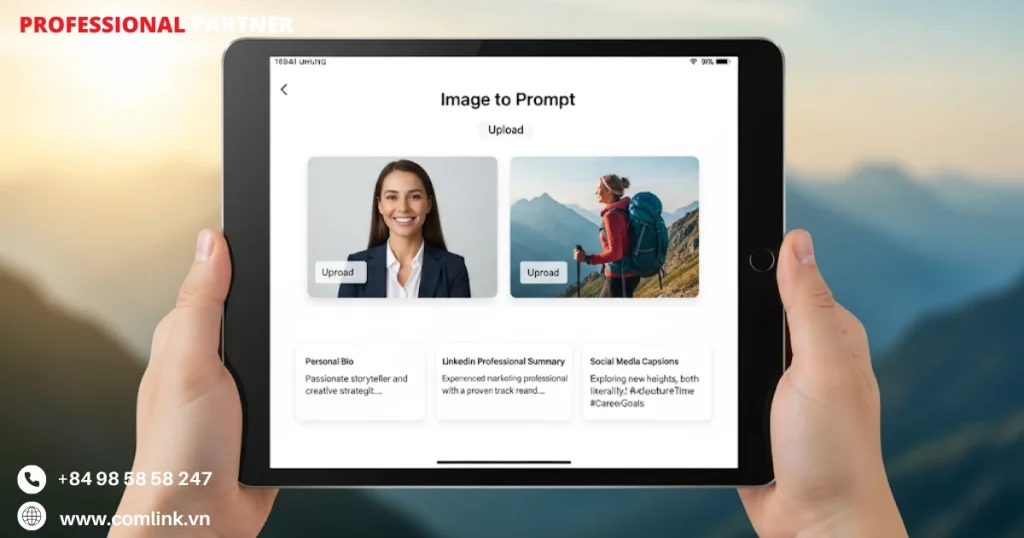Tap the home indicator bar at bottom

point(504,462)
